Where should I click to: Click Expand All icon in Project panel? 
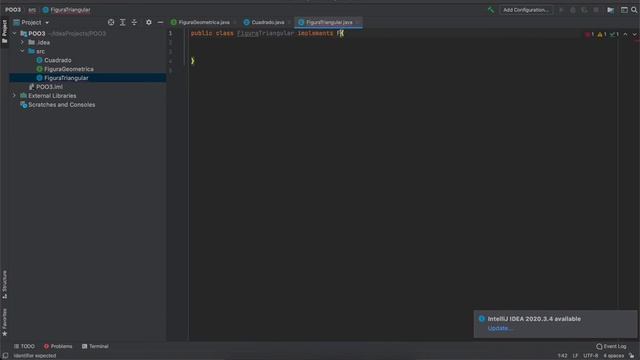[122, 22]
